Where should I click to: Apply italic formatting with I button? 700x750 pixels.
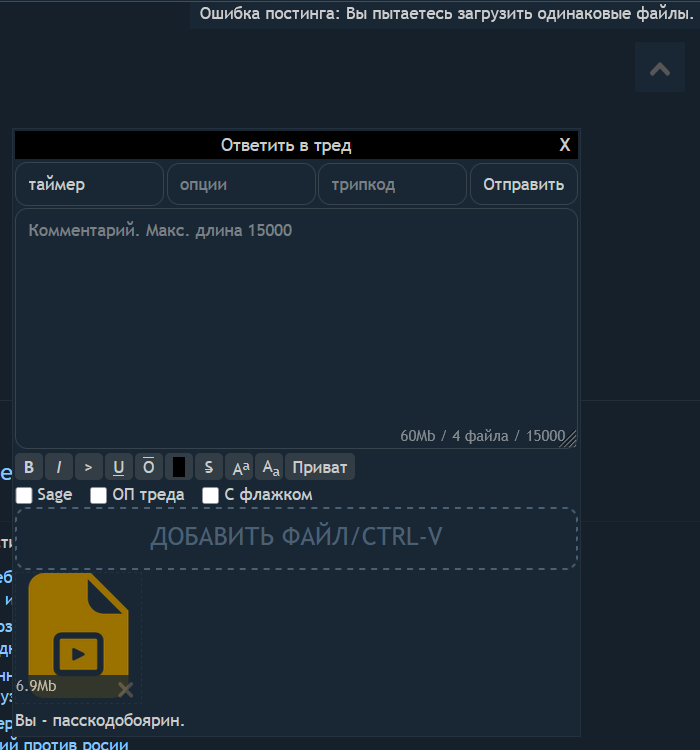pos(59,467)
